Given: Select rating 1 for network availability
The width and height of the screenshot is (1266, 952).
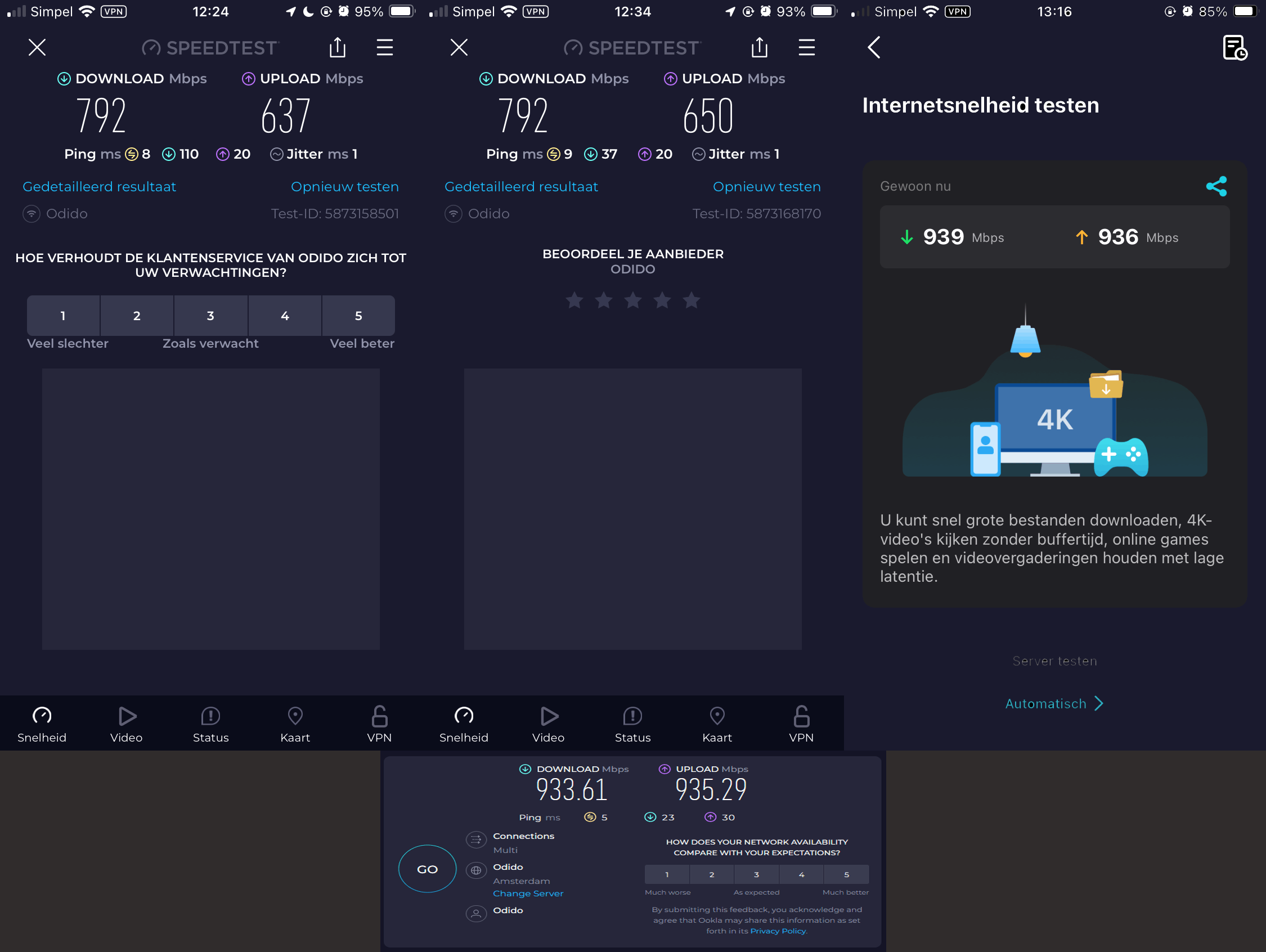Looking at the screenshot, I should (x=667, y=874).
